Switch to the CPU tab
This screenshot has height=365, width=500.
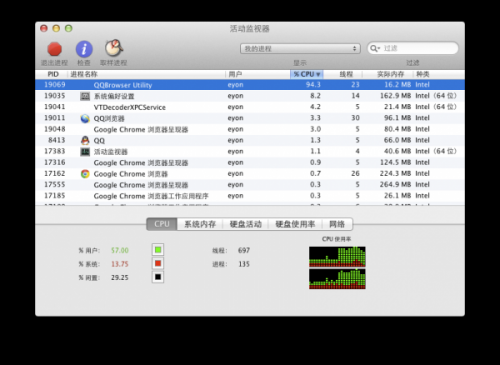[x=162, y=224]
